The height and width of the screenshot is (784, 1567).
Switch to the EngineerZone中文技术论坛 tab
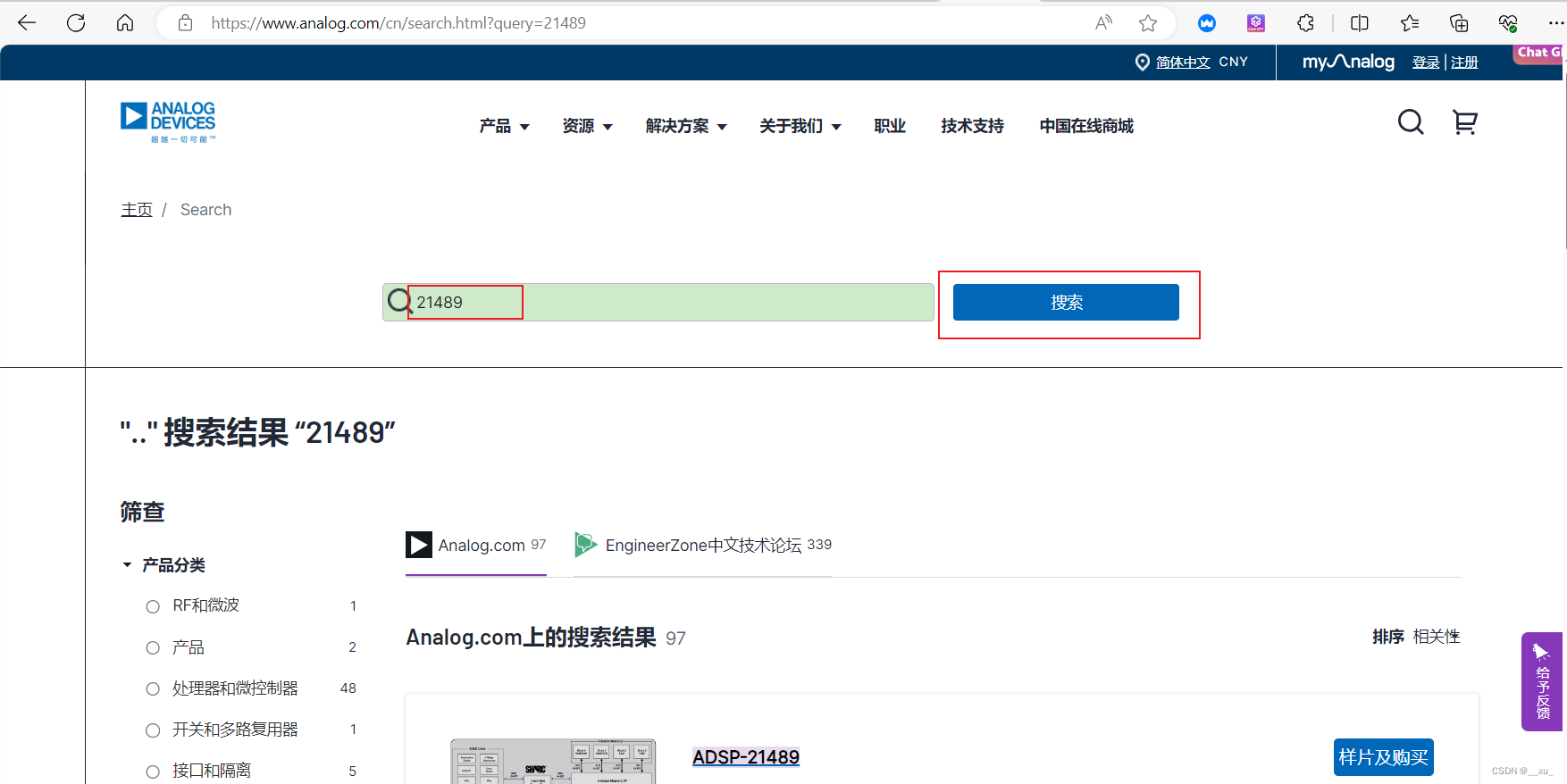tap(702, 546)
